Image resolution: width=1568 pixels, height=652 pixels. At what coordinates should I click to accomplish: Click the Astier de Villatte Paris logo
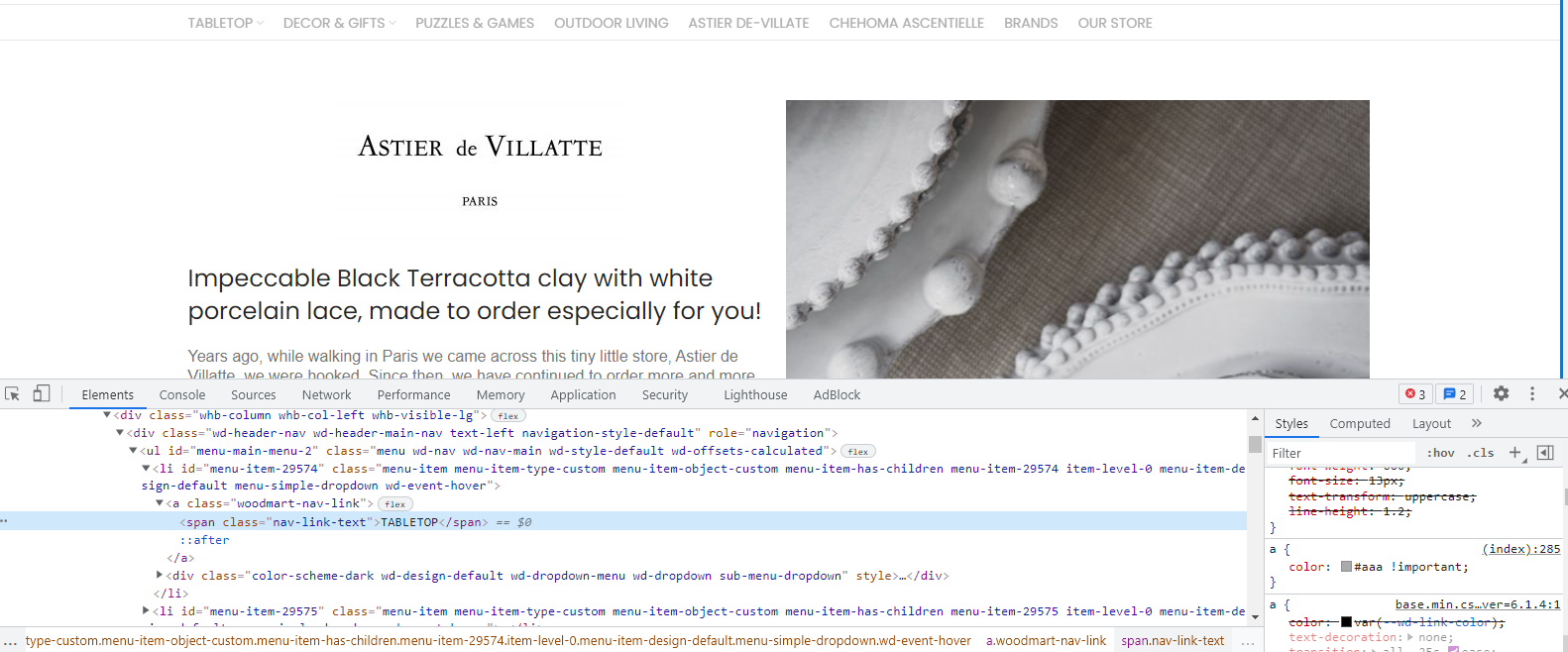pos(480,168)
